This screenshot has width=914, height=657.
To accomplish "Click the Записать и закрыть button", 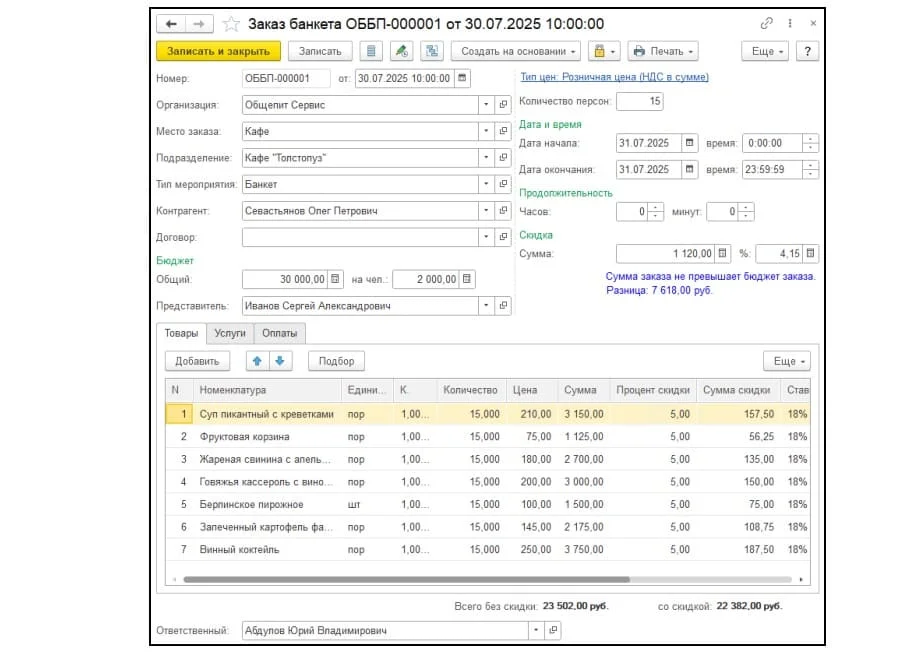I will pyautogui.click(x=219, y=51).
